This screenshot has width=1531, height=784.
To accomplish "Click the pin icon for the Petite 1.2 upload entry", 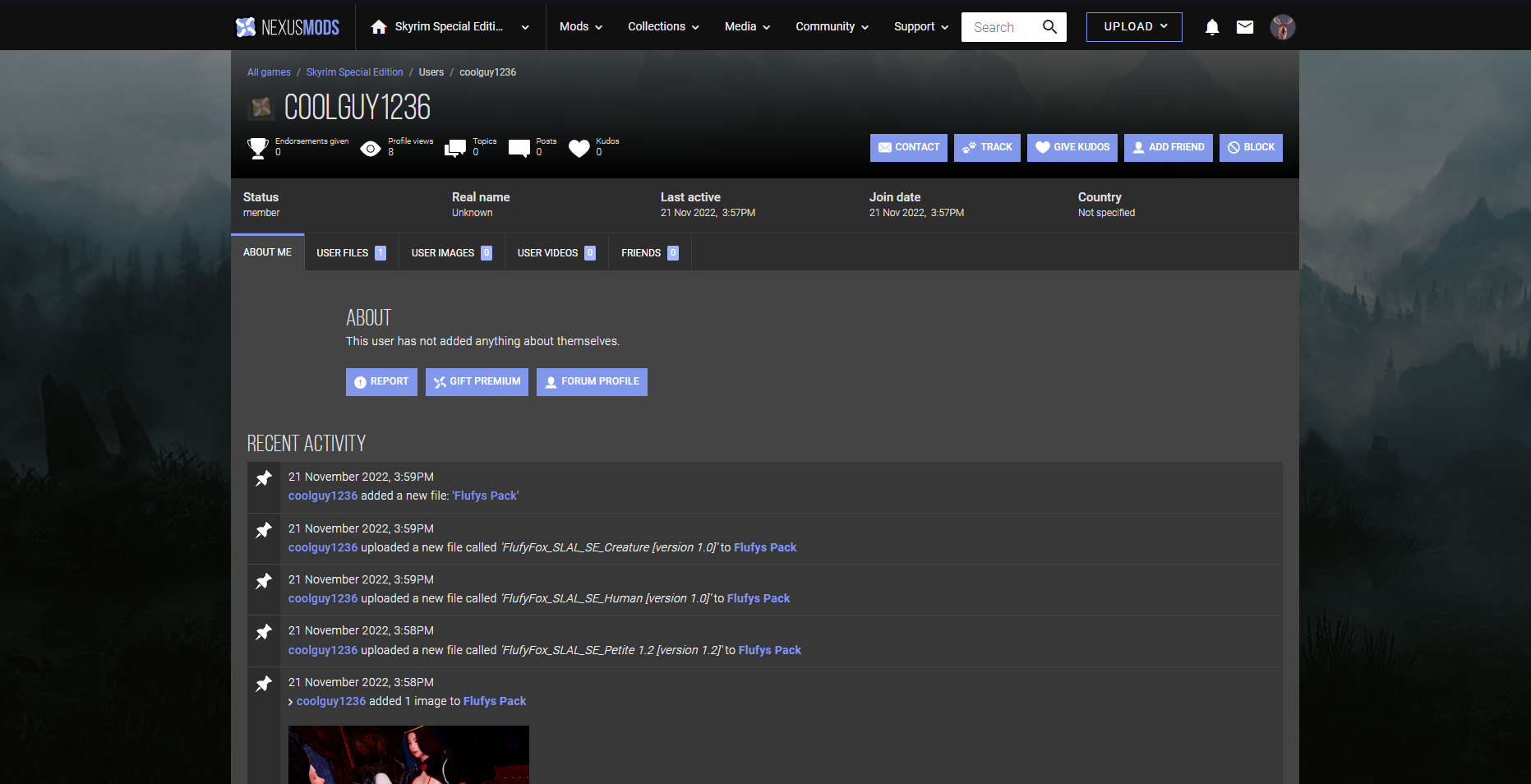I will [x=264, y=632].
